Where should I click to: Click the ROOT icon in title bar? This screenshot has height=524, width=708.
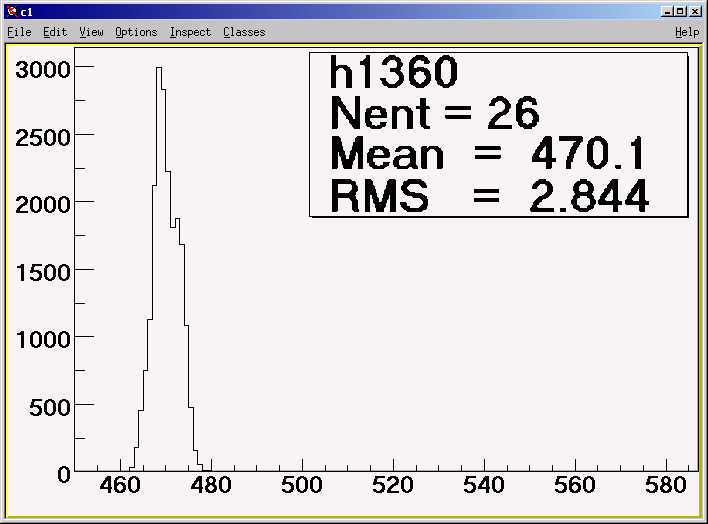click(13, 12)
